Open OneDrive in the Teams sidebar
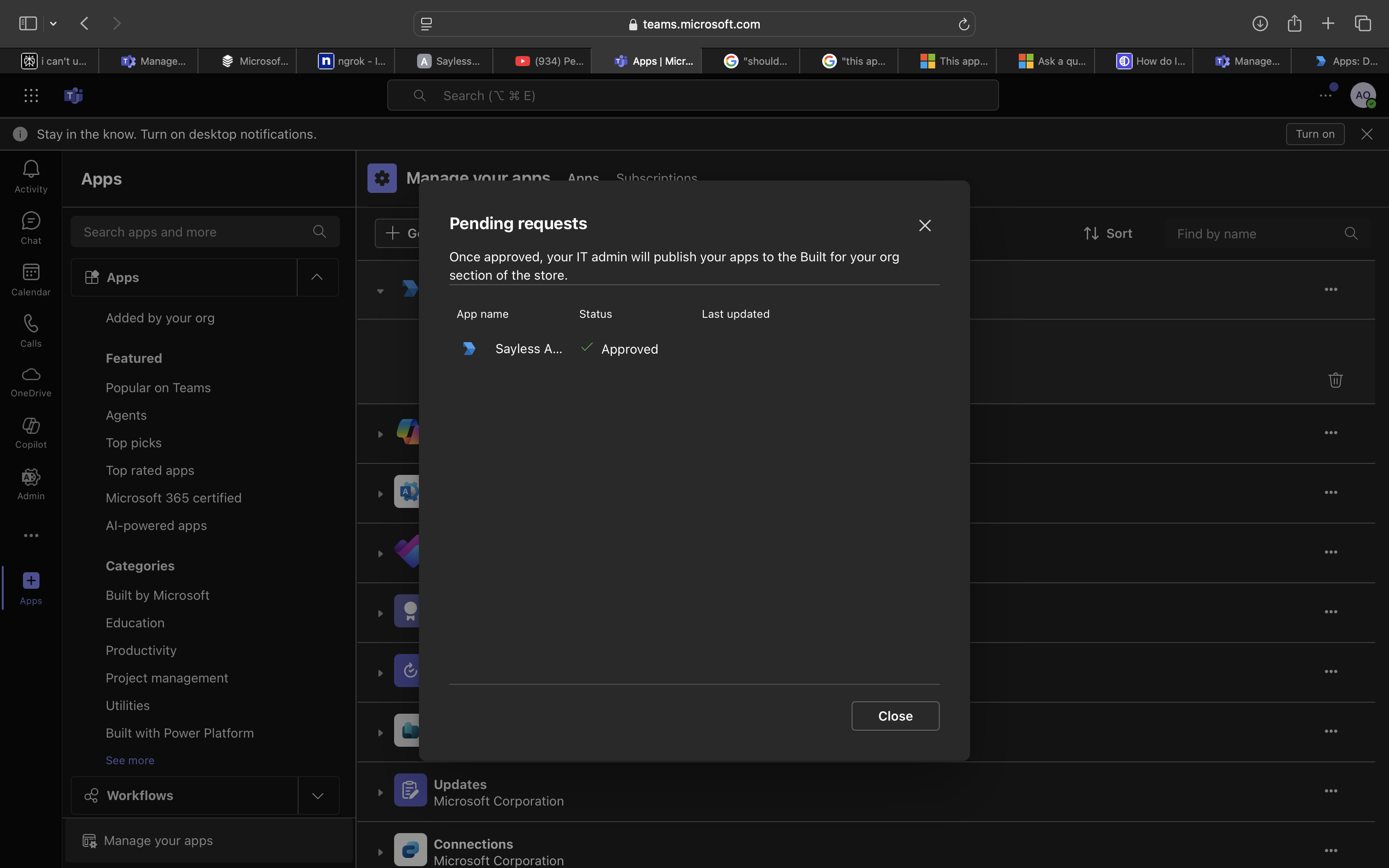 (x=31, y=382)
